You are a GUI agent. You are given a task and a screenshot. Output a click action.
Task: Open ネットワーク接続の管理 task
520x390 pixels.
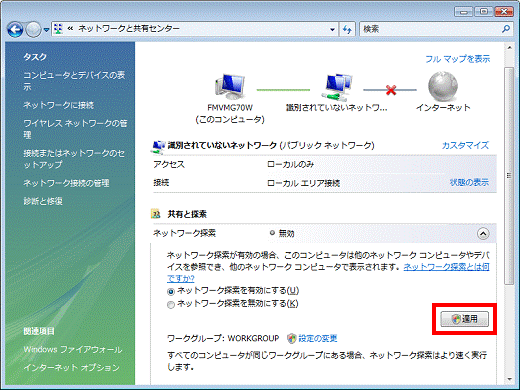(x=66, y=183)
